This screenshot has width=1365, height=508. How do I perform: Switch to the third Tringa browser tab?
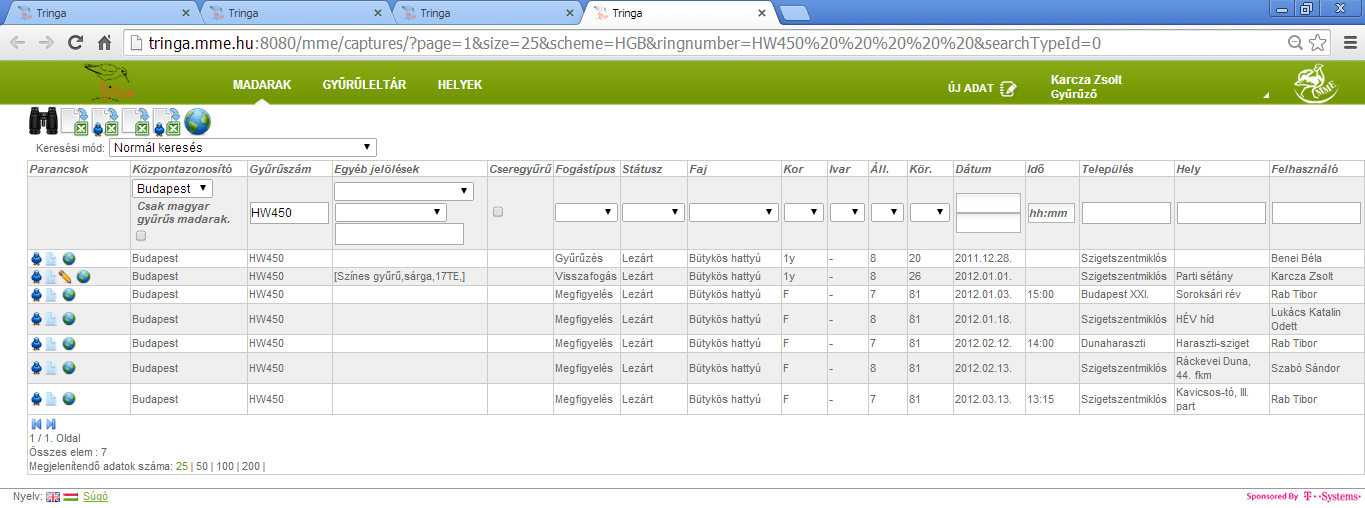tap(485, 13)
